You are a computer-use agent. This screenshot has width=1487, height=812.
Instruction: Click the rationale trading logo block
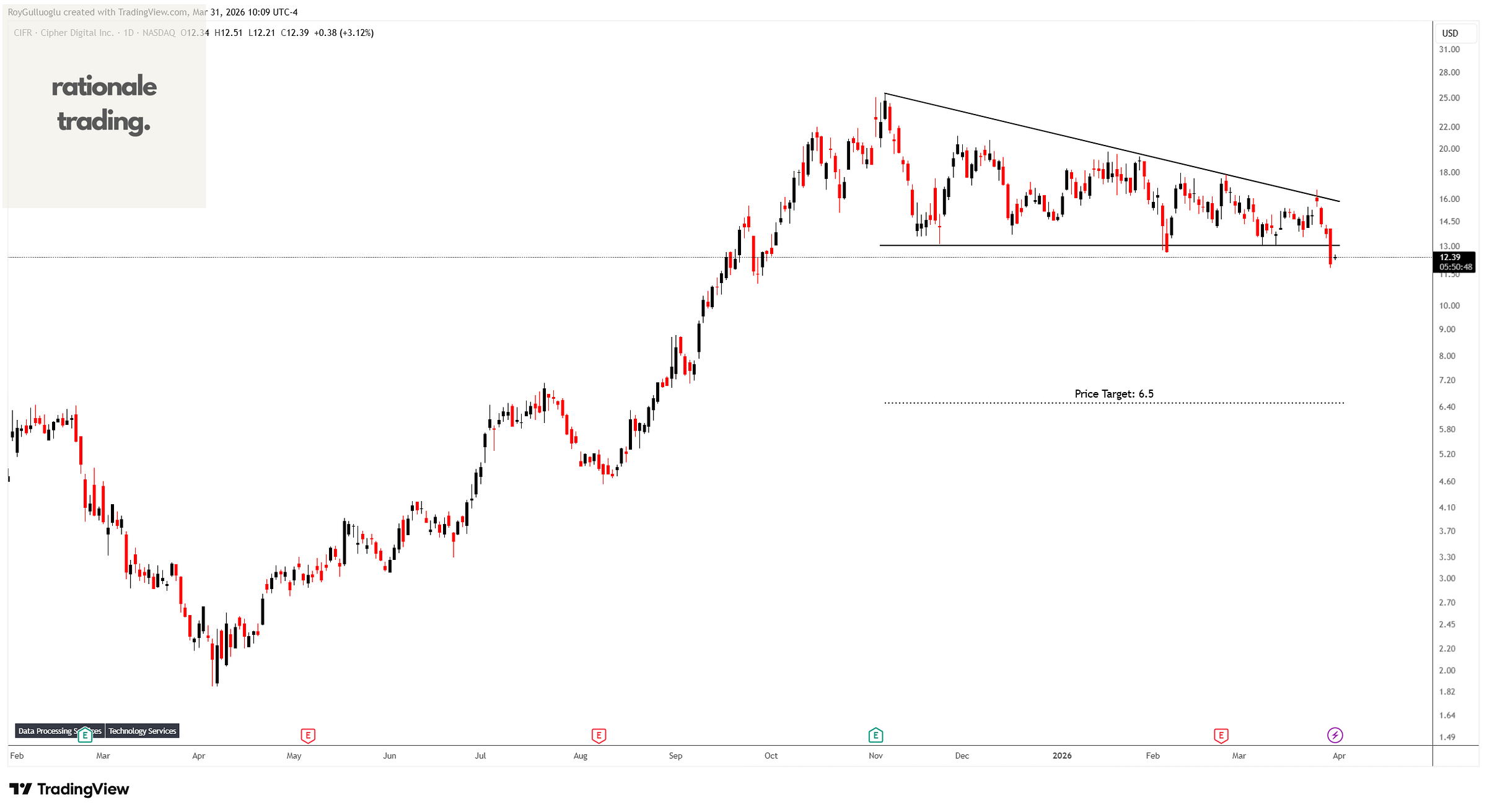pyautogui.click(x=104, y=104)
